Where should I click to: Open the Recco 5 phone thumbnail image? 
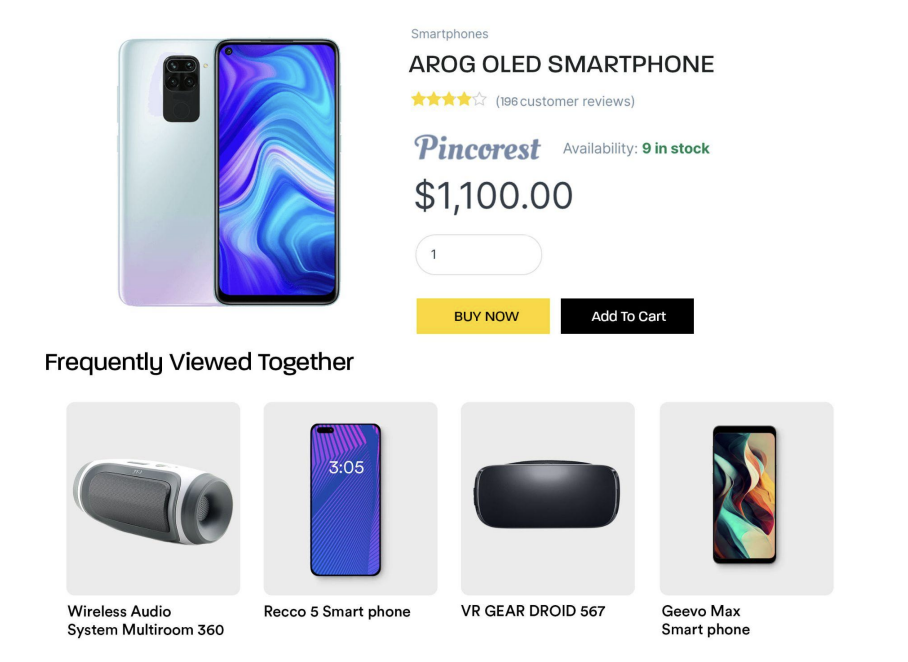(350, 498)
